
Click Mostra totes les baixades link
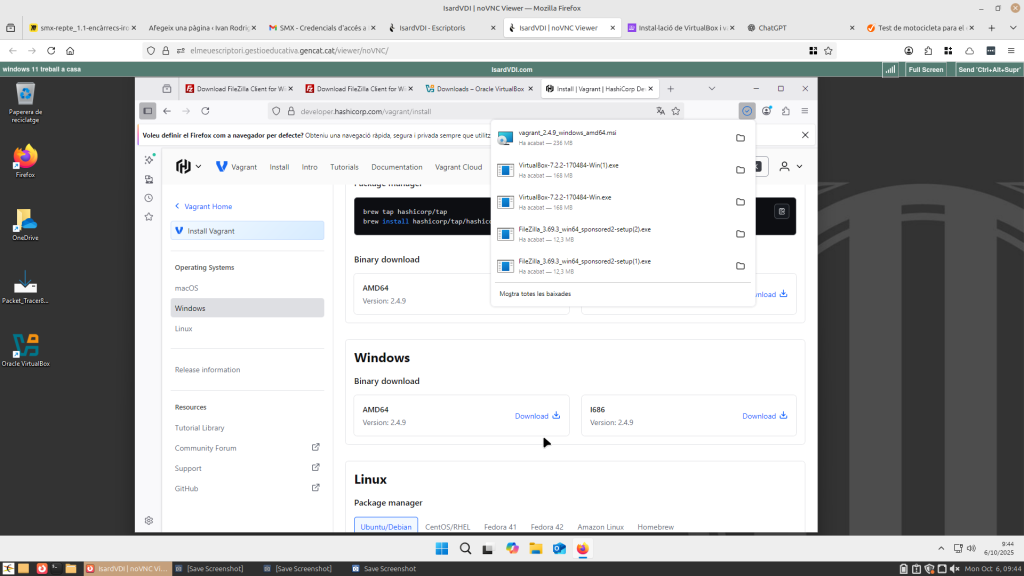click(535, 294)
